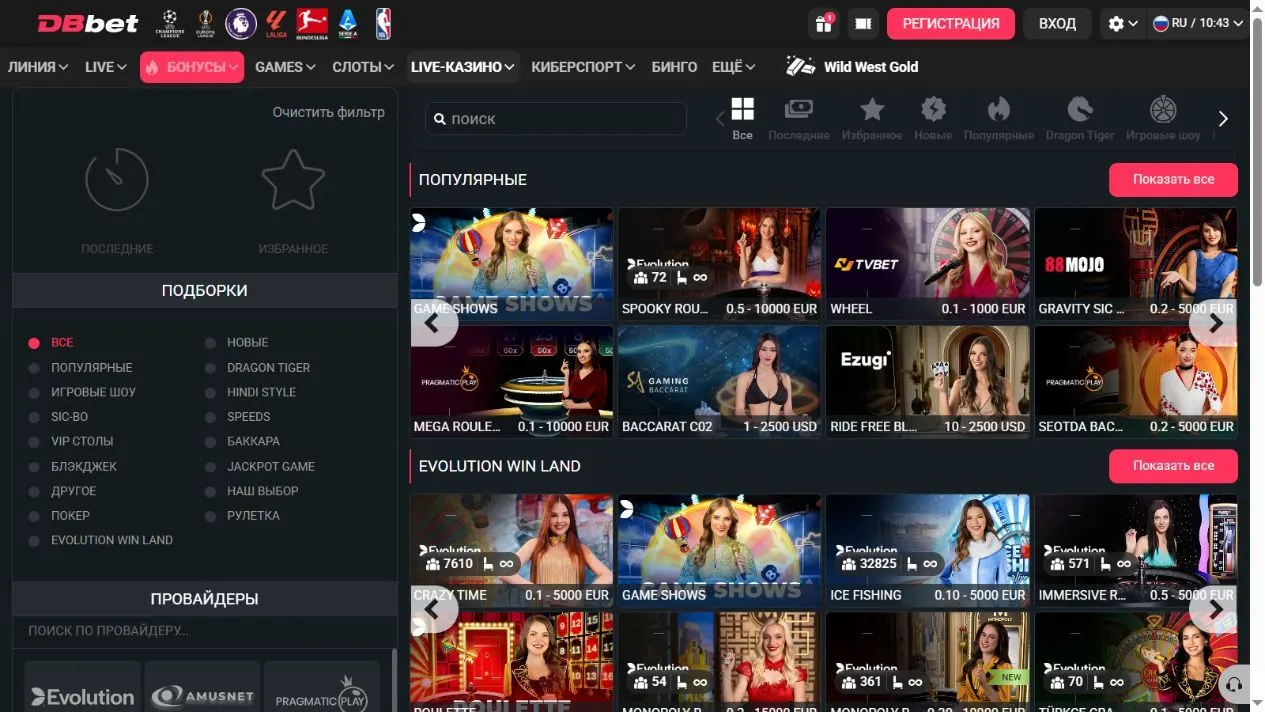Viewport: 1265px width, 712px height.
Task: Open the headset support chat icon
Action: pyautogui.click(x=1234, y=685)
